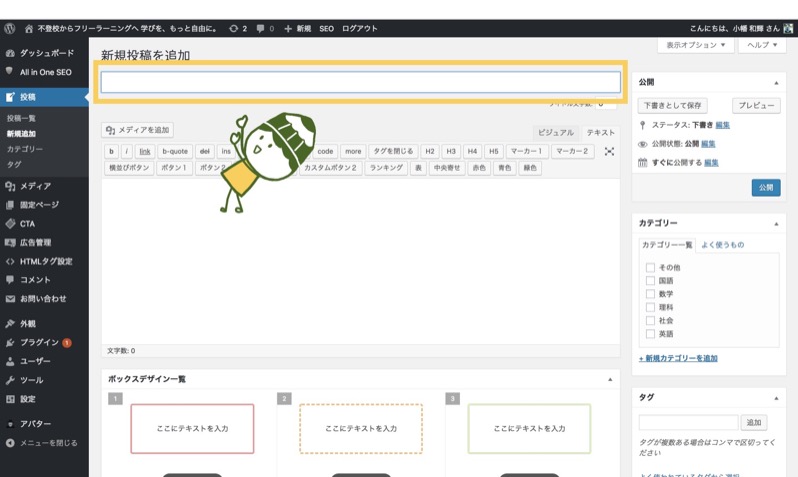This screenshot has width=798, height=477.
Task: Select dashed orange box design 2
Action: [x=361, y=429]
